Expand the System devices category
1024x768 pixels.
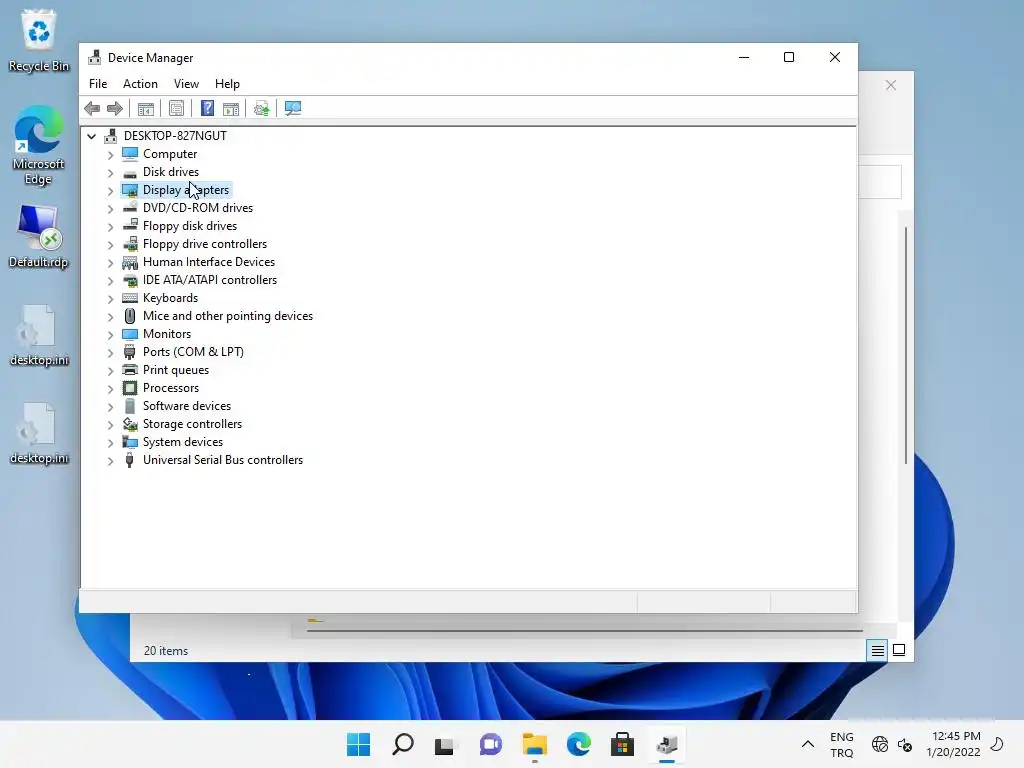point(110,443)
